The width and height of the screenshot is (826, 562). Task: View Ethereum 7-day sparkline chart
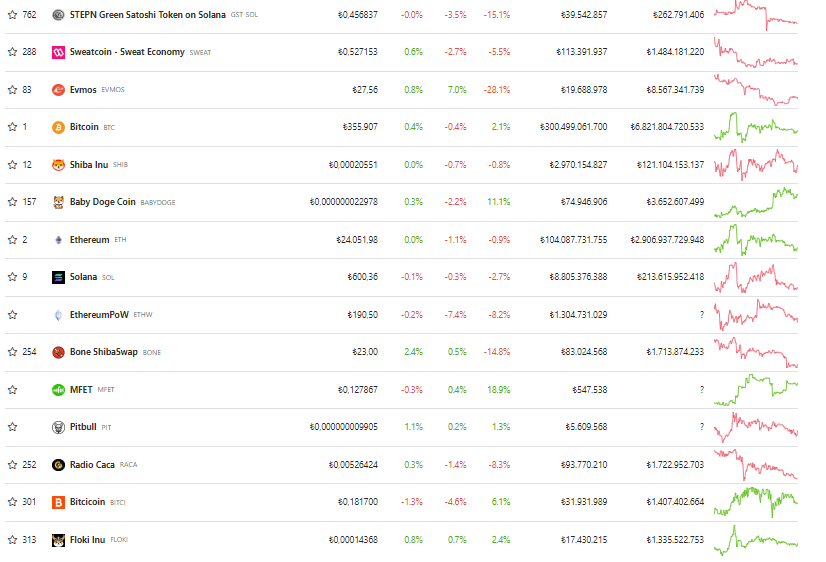(x=756, y=240)
